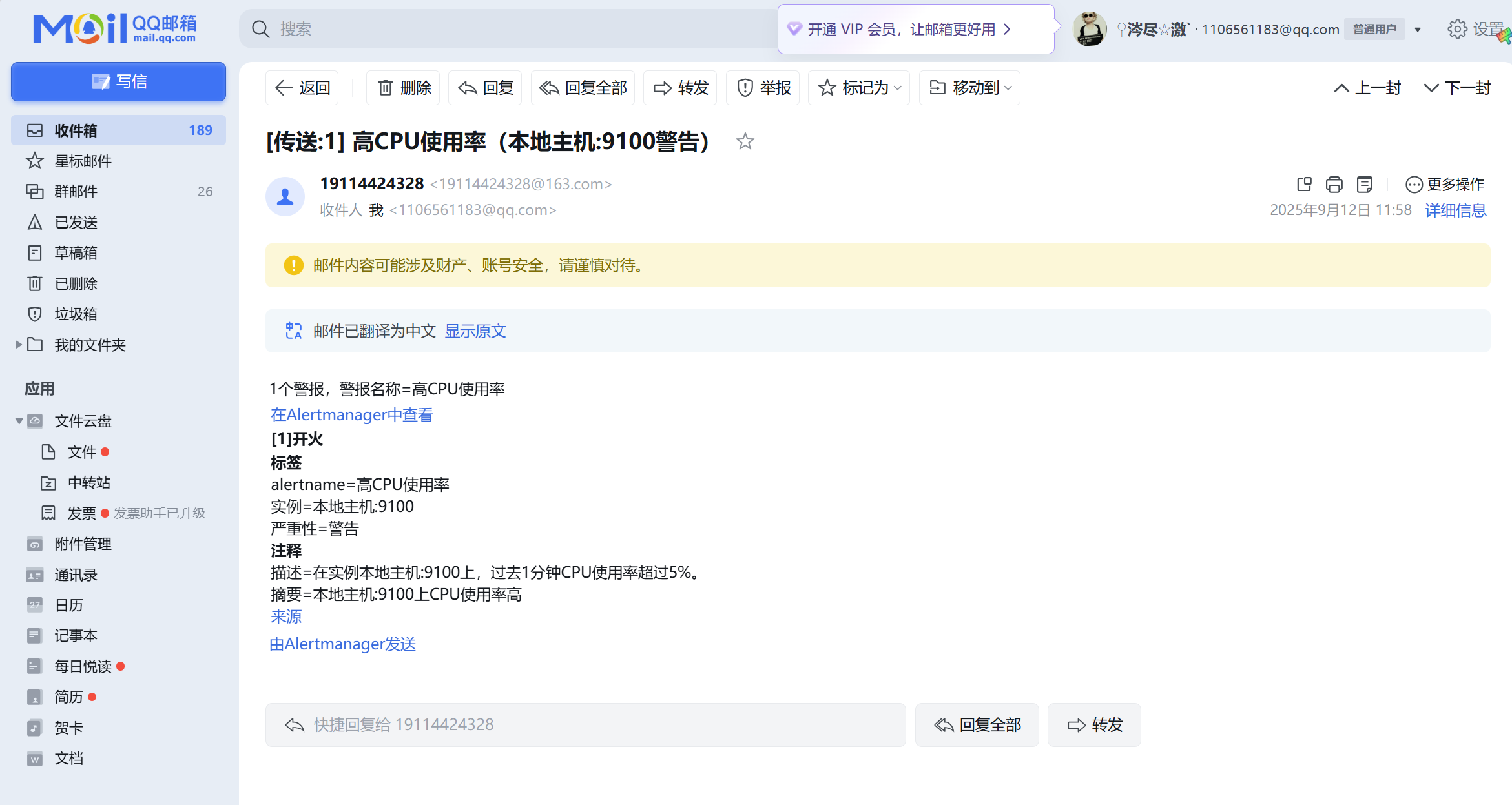Star this email next to subject
The height and width of the screenshot is (805, 1512).
[745, 141]
